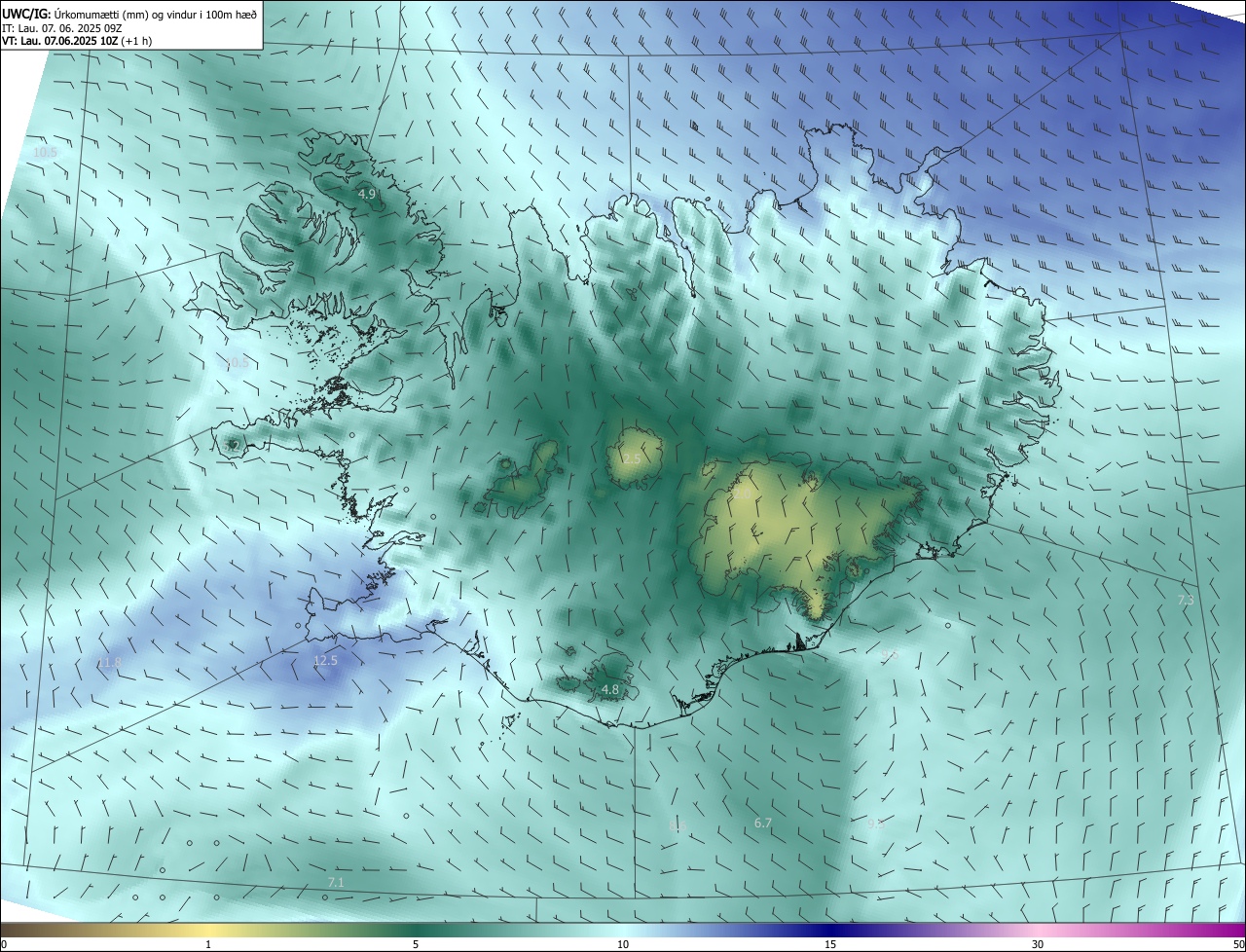Click the 2.5 value on the central ice cap
This screenshot has width=1246, height=952.
point(632,458)
